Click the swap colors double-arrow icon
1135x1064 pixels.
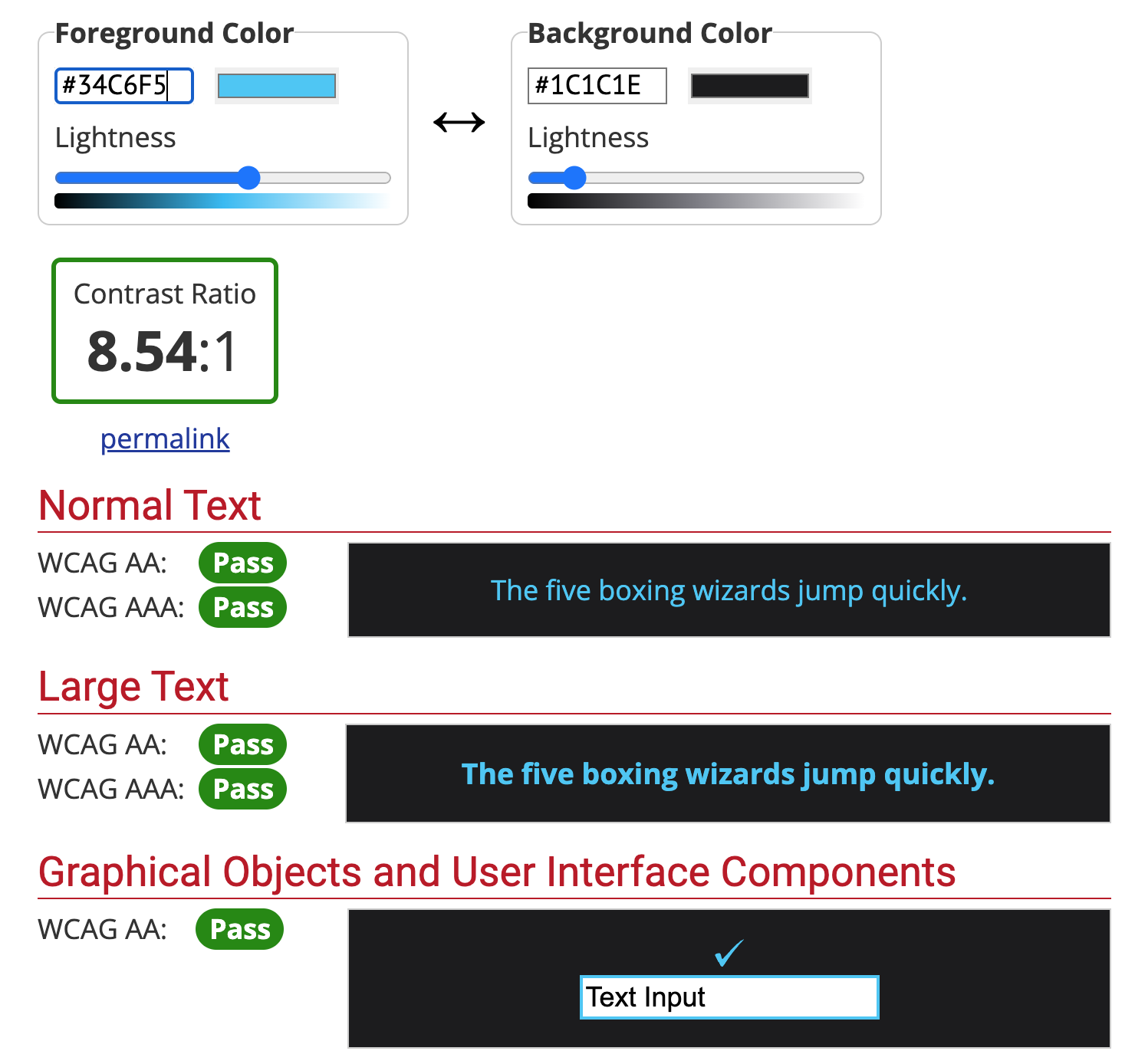click(459, 122)
